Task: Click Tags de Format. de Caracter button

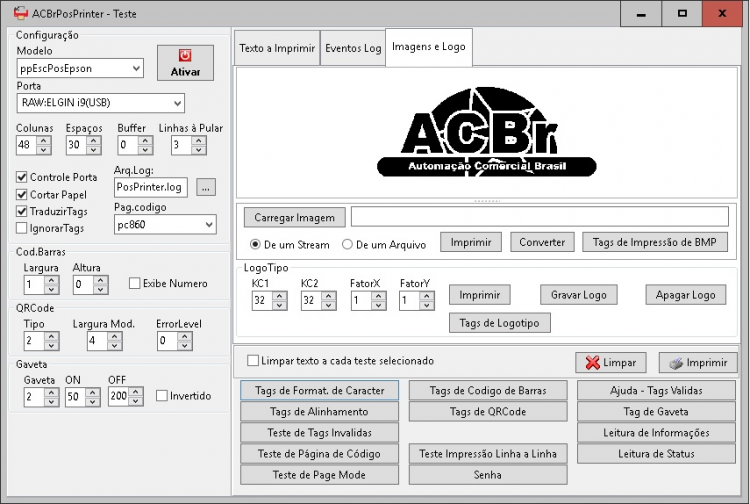Action: [x=320, y=391]
